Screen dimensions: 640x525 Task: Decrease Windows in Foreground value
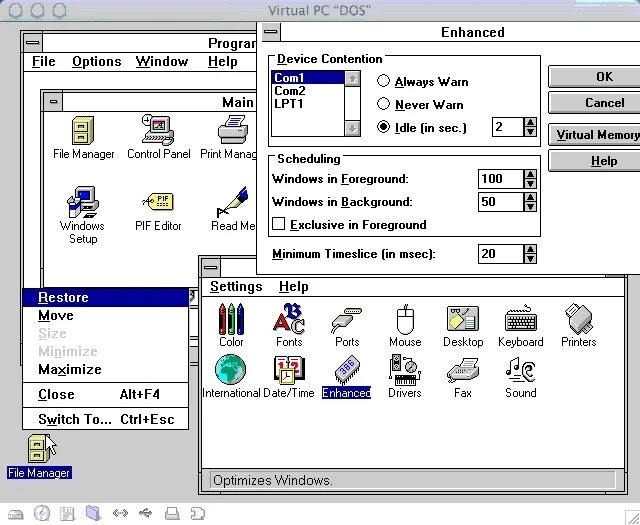coord(530,183)
